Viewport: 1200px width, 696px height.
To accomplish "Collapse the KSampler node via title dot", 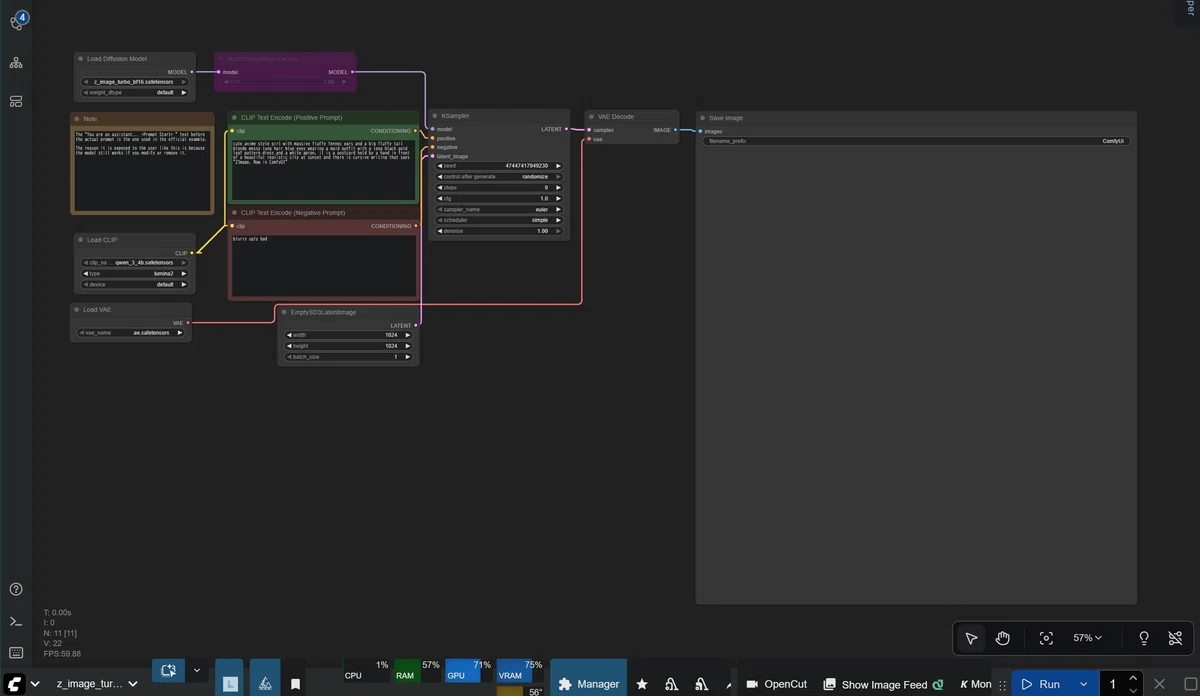I will (x=436, y=116).
